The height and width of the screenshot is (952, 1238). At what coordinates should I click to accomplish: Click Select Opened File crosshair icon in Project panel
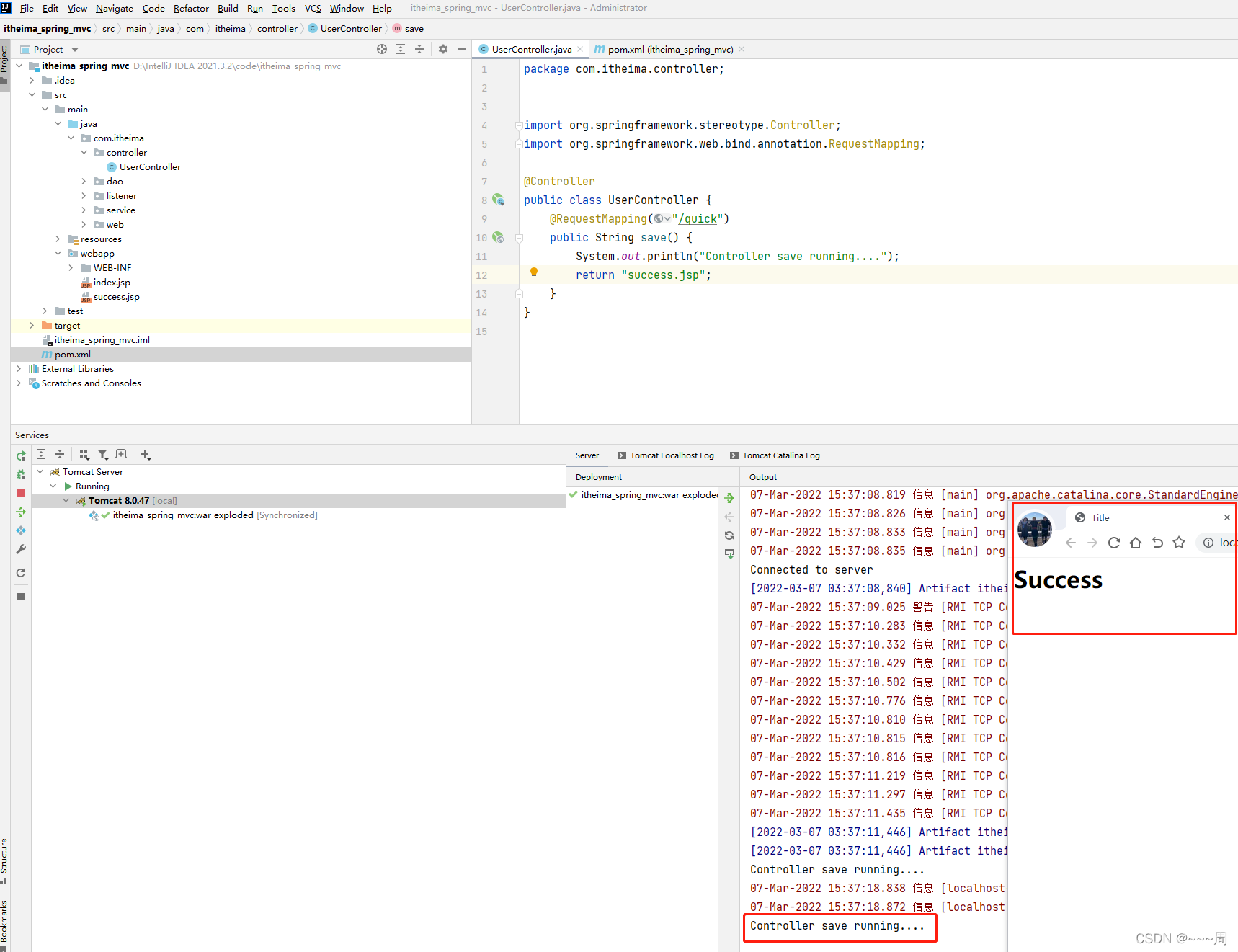tap(382, 49)
